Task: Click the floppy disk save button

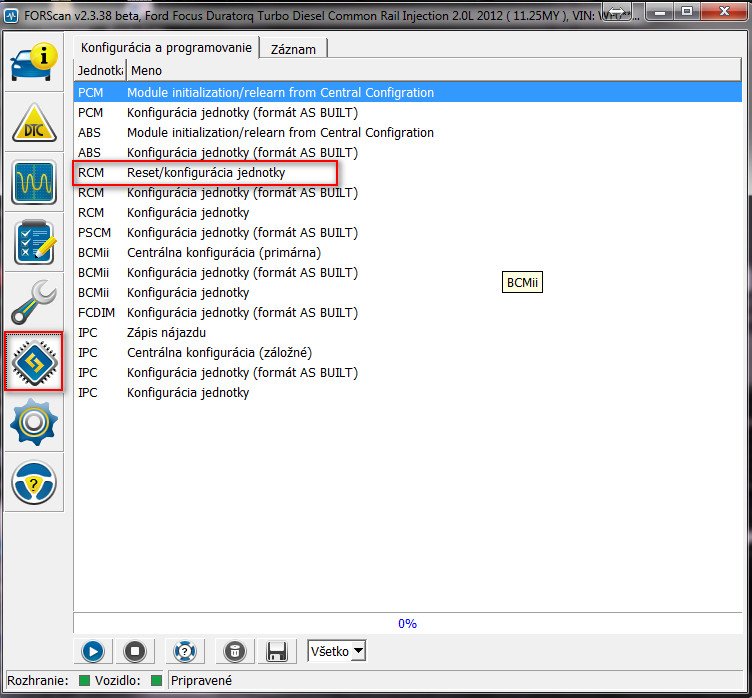Action: pyautogui.click(x=276, y=652)
